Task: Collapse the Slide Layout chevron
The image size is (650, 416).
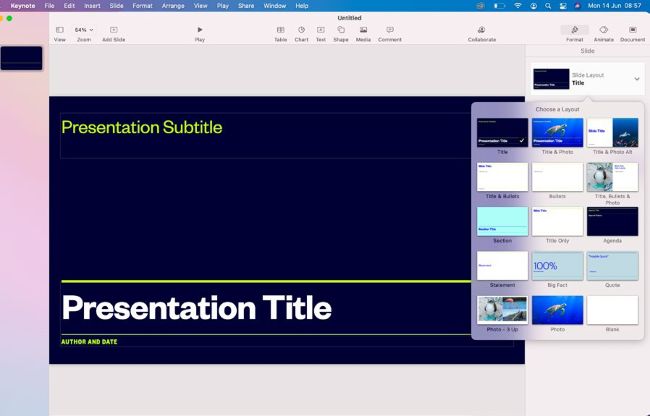Action: [x=636, y=78]
